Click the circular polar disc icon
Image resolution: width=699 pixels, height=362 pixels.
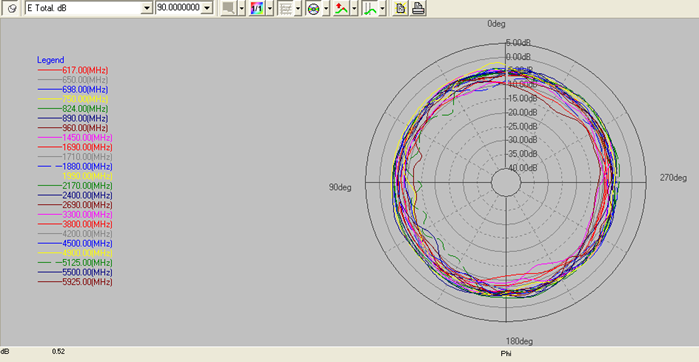tap(313, 8)
